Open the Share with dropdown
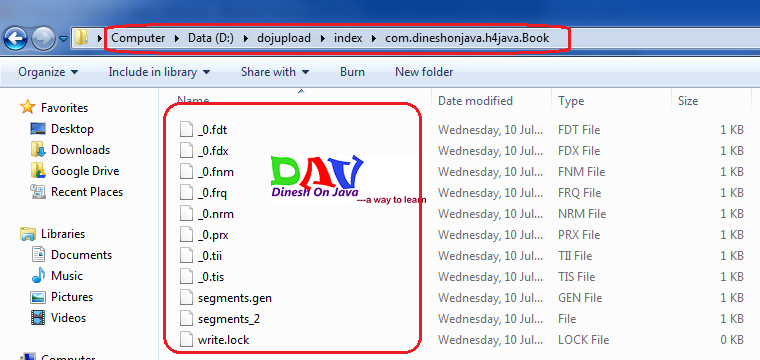Image resolution: width=760 pixels, height=360 pixels. pos(275,72)
